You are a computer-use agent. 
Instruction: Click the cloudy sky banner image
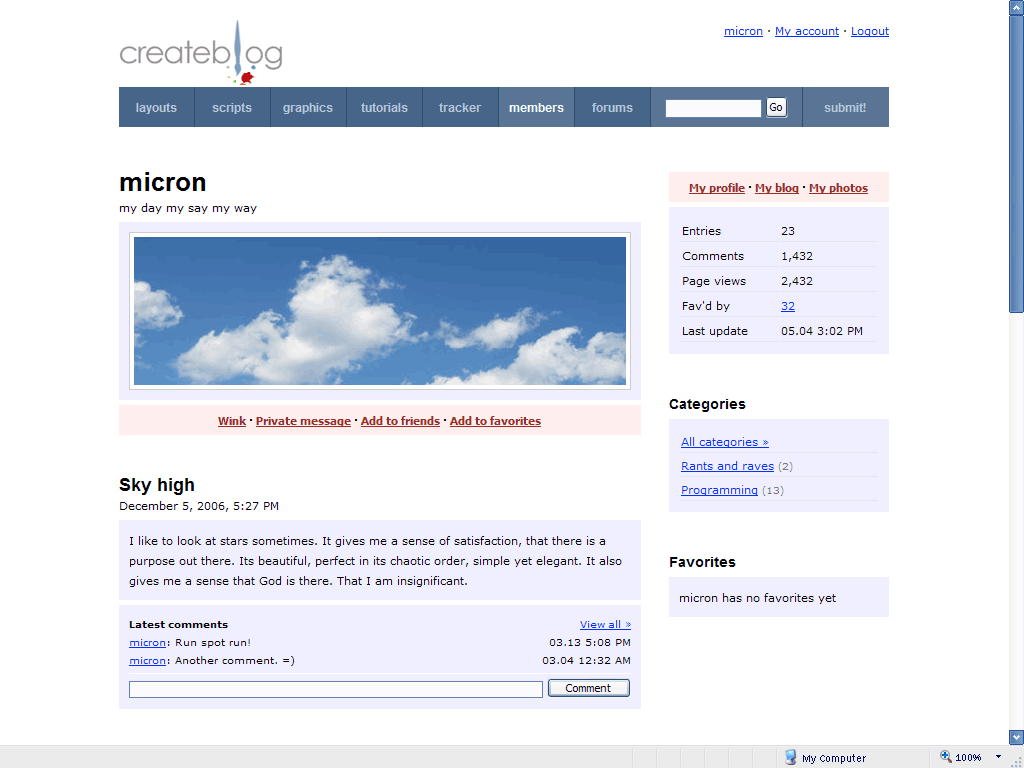pos(380,311)
